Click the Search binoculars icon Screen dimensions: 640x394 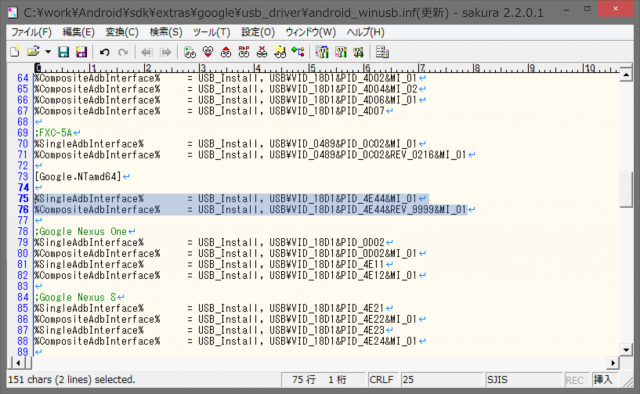pyautogui.click(x=190, y=52)
